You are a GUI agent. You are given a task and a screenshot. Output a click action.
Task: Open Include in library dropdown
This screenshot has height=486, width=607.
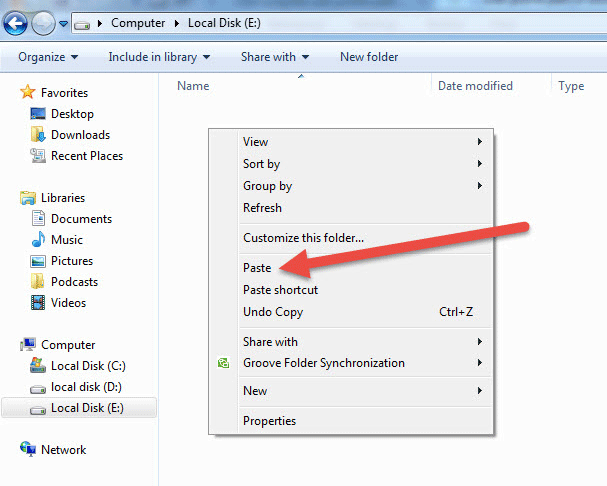[x=159, y=57]
